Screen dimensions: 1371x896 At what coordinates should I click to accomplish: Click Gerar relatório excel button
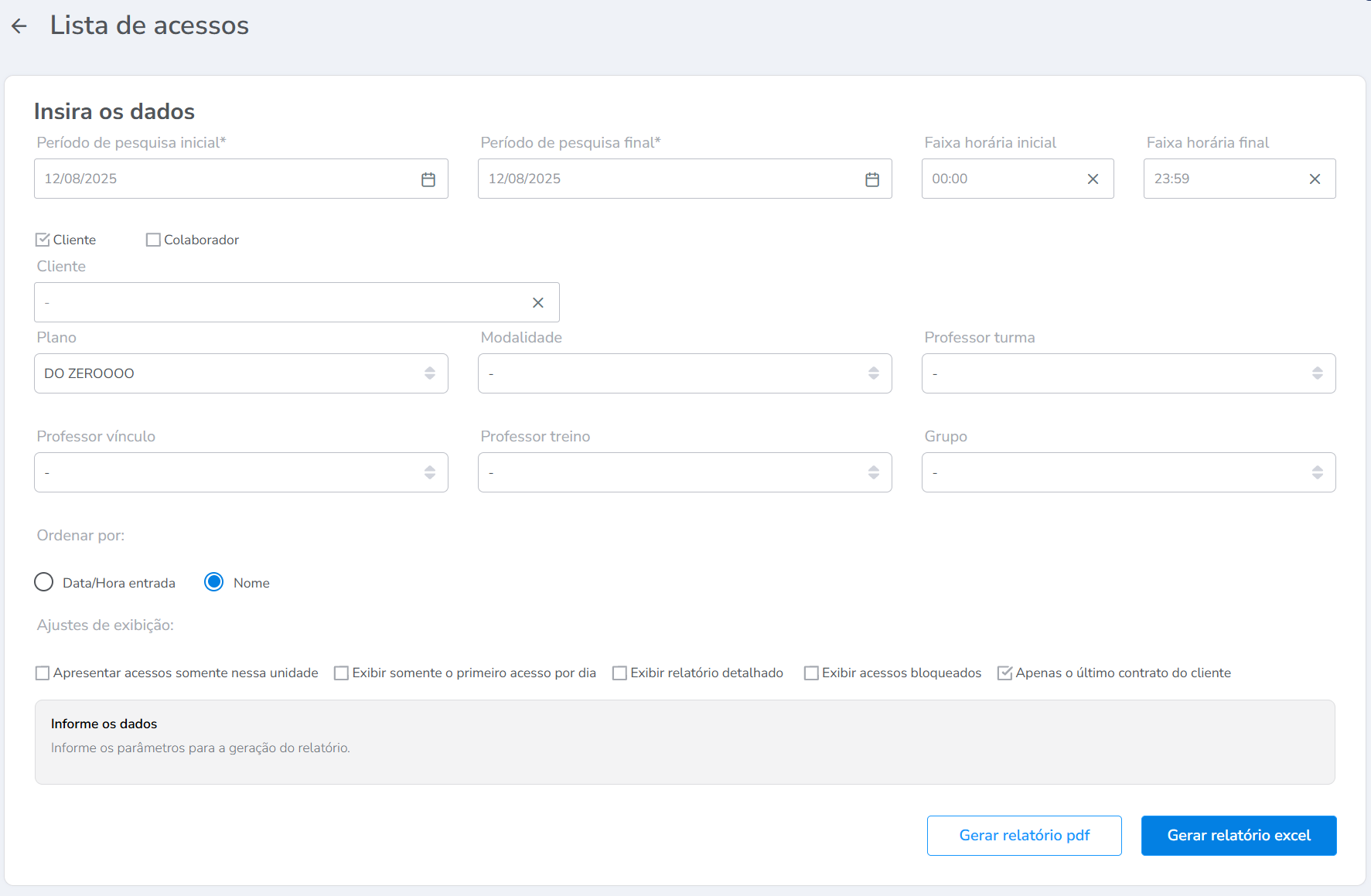(x=1238, y=836)
